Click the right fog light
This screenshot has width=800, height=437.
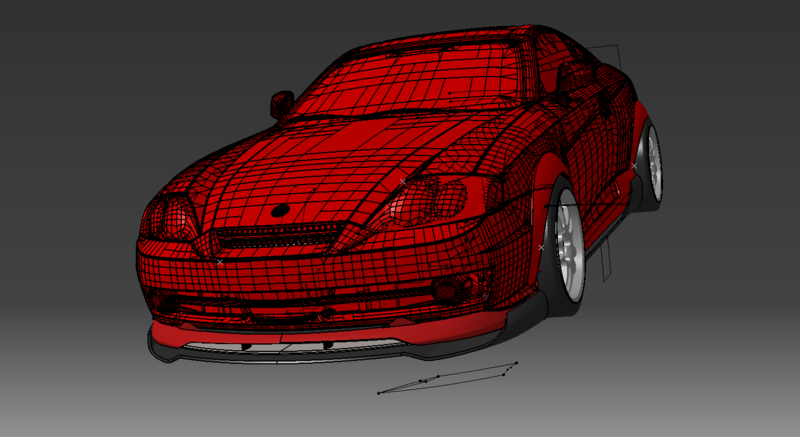coord(446,291)
